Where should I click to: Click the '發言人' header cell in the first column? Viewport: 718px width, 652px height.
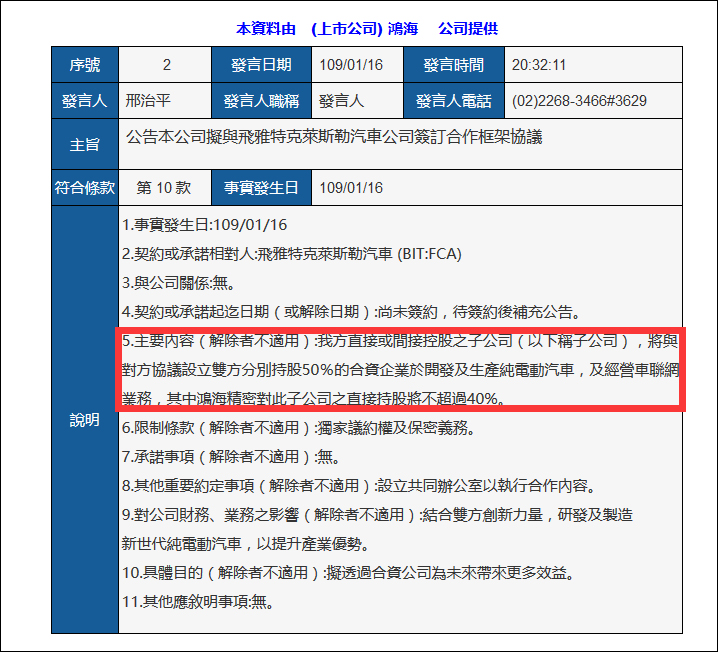[x=85, y=101]
